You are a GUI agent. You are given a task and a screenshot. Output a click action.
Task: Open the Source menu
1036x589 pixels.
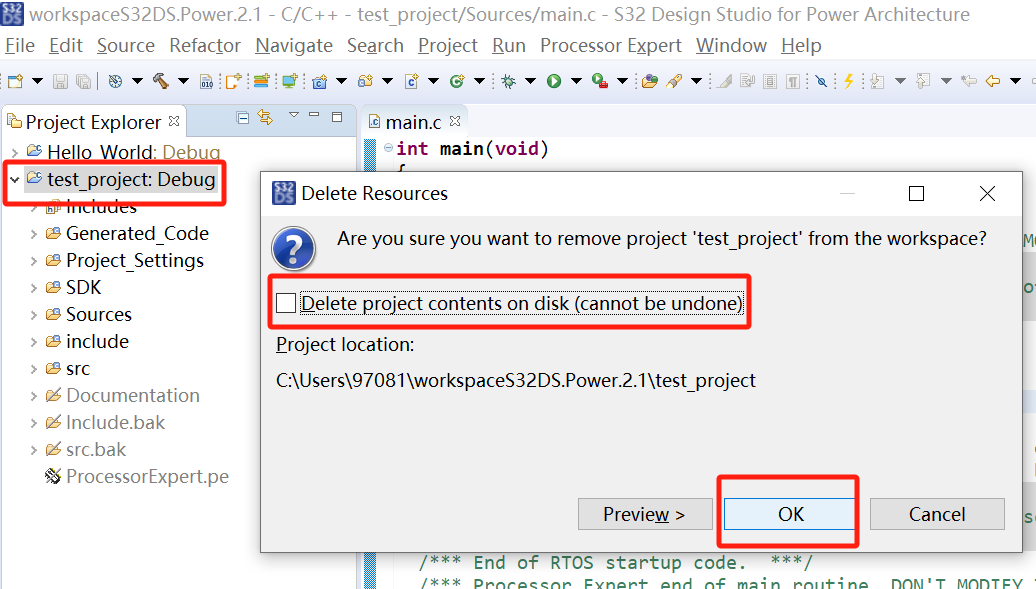click(x=126, y=46)
